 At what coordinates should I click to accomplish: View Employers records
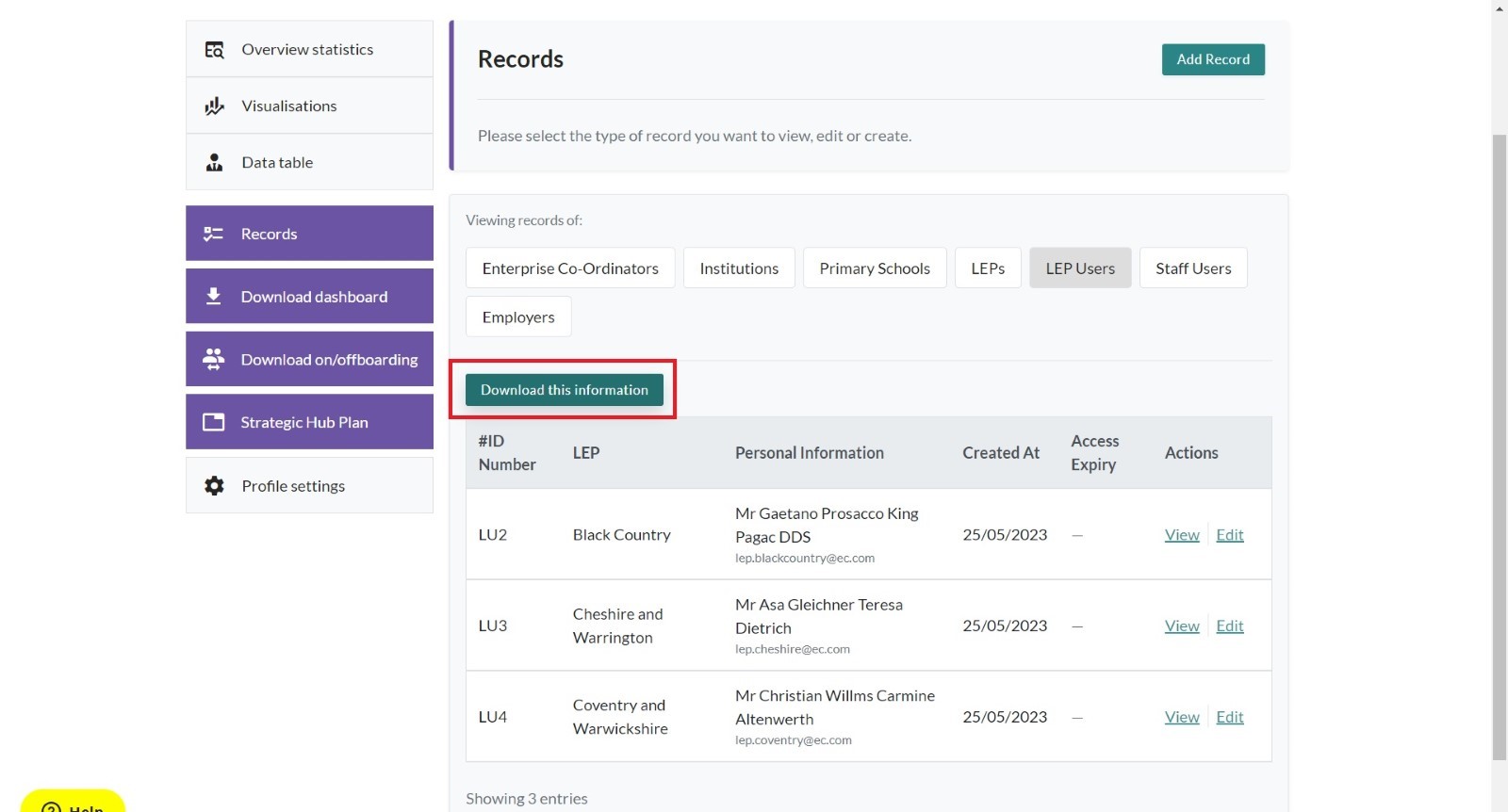[x=518, y=317]
